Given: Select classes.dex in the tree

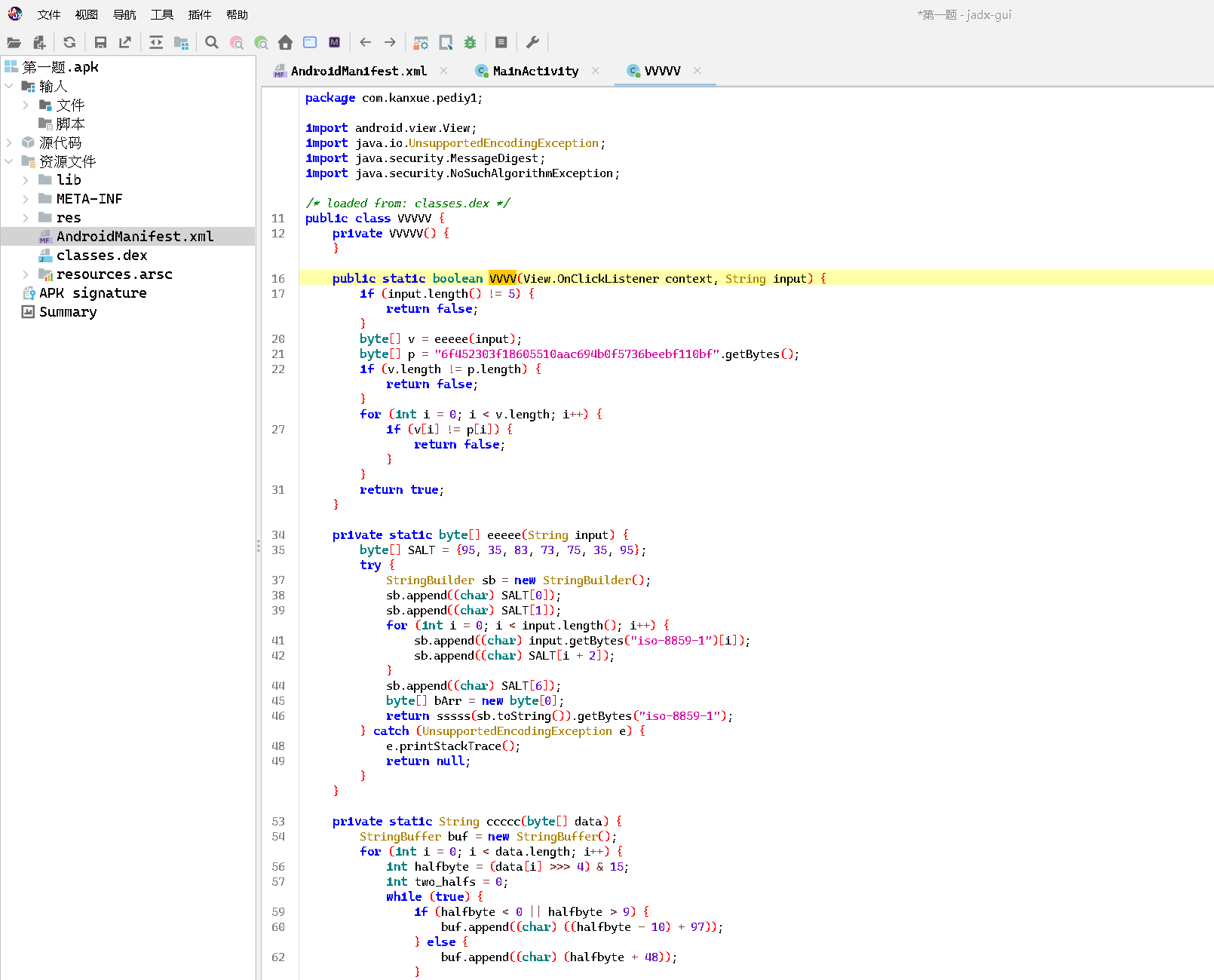Looking at the screenshot, I should pyautogui.click(x=102, y=256).
